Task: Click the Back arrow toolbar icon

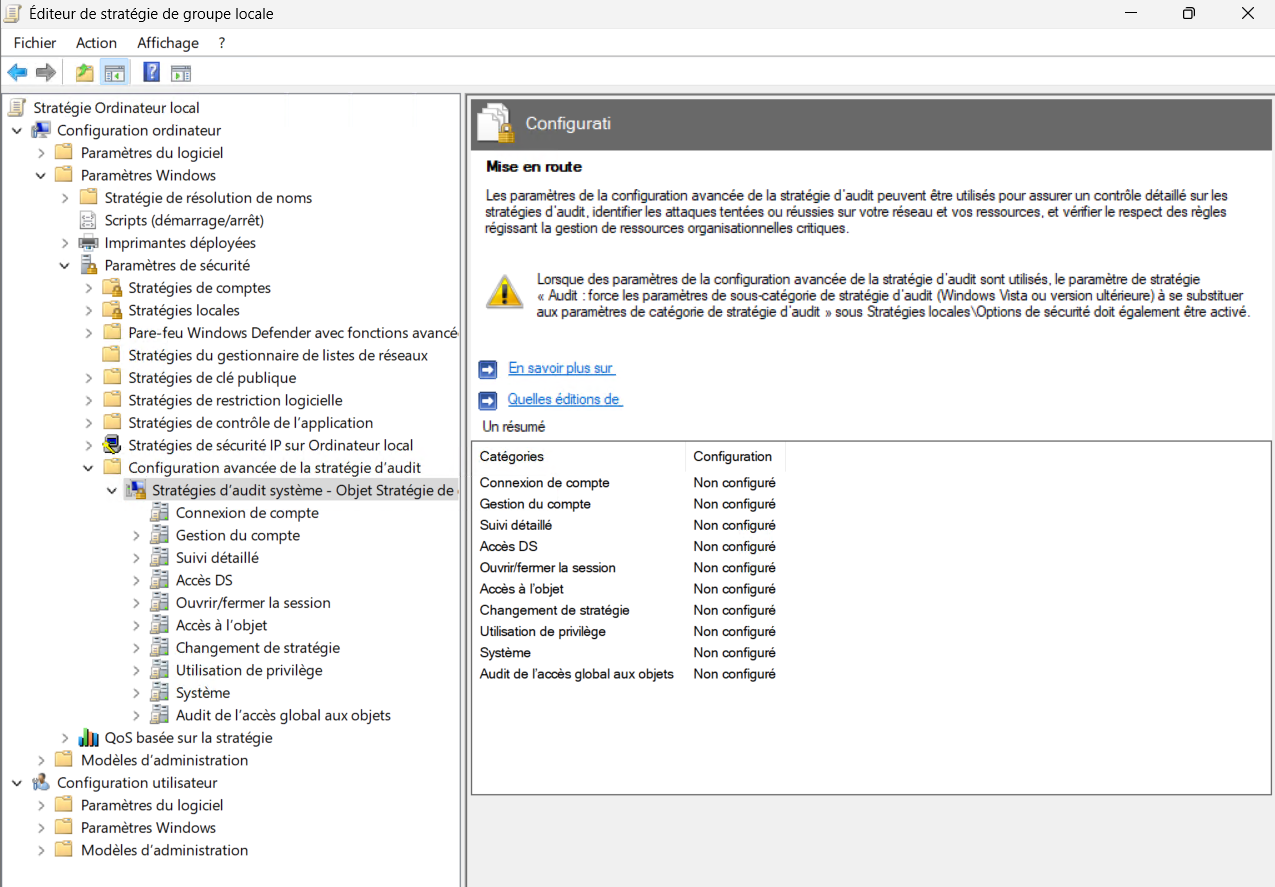Action: pyautogui.click(x=17, y=72)
